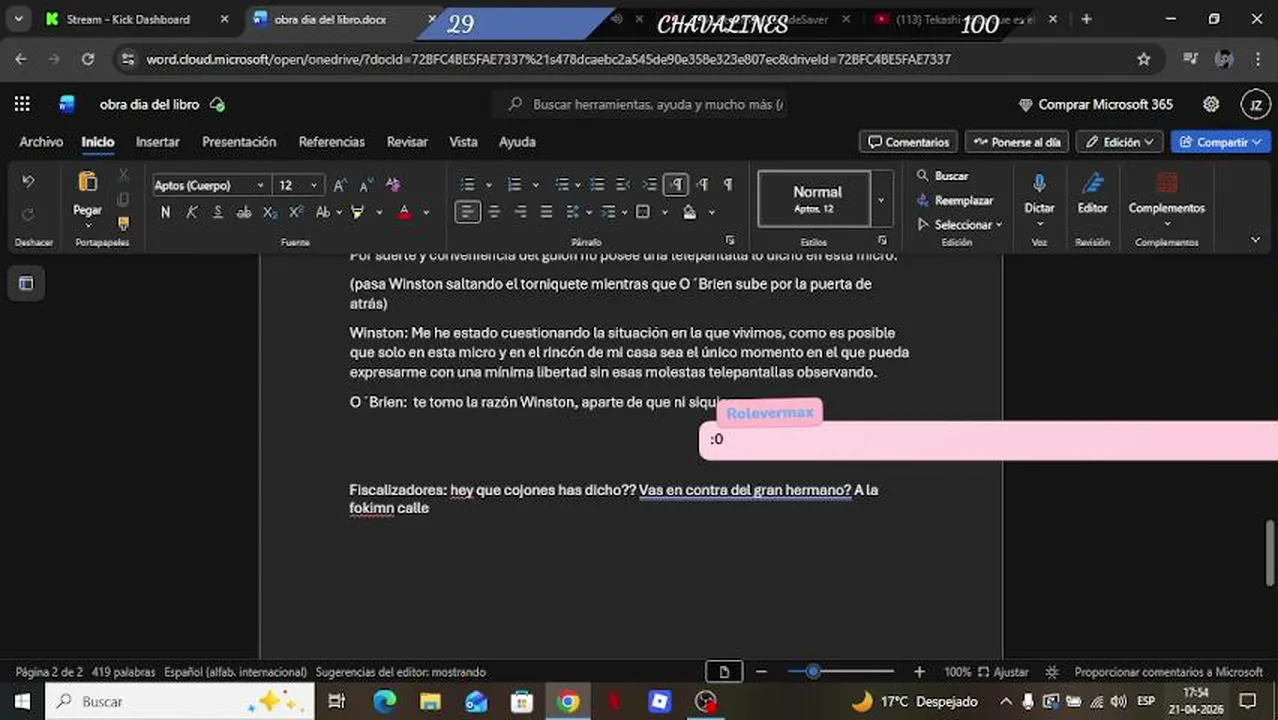This screenshot has width=1278, height=720.
Task: Set left-to-right text direction
Action: click(677, 184)
